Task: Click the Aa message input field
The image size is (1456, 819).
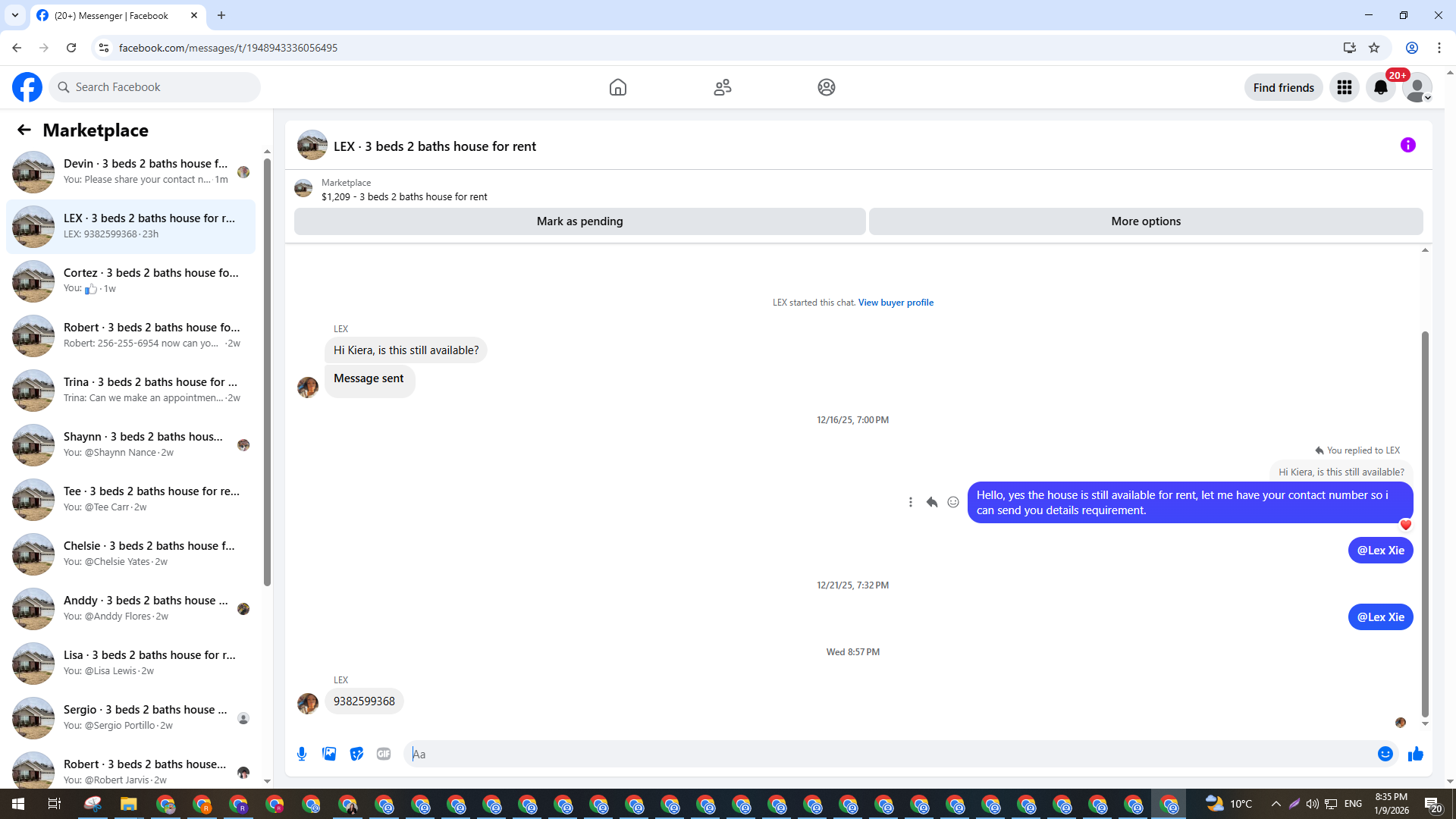Action: tap(887, 754)
